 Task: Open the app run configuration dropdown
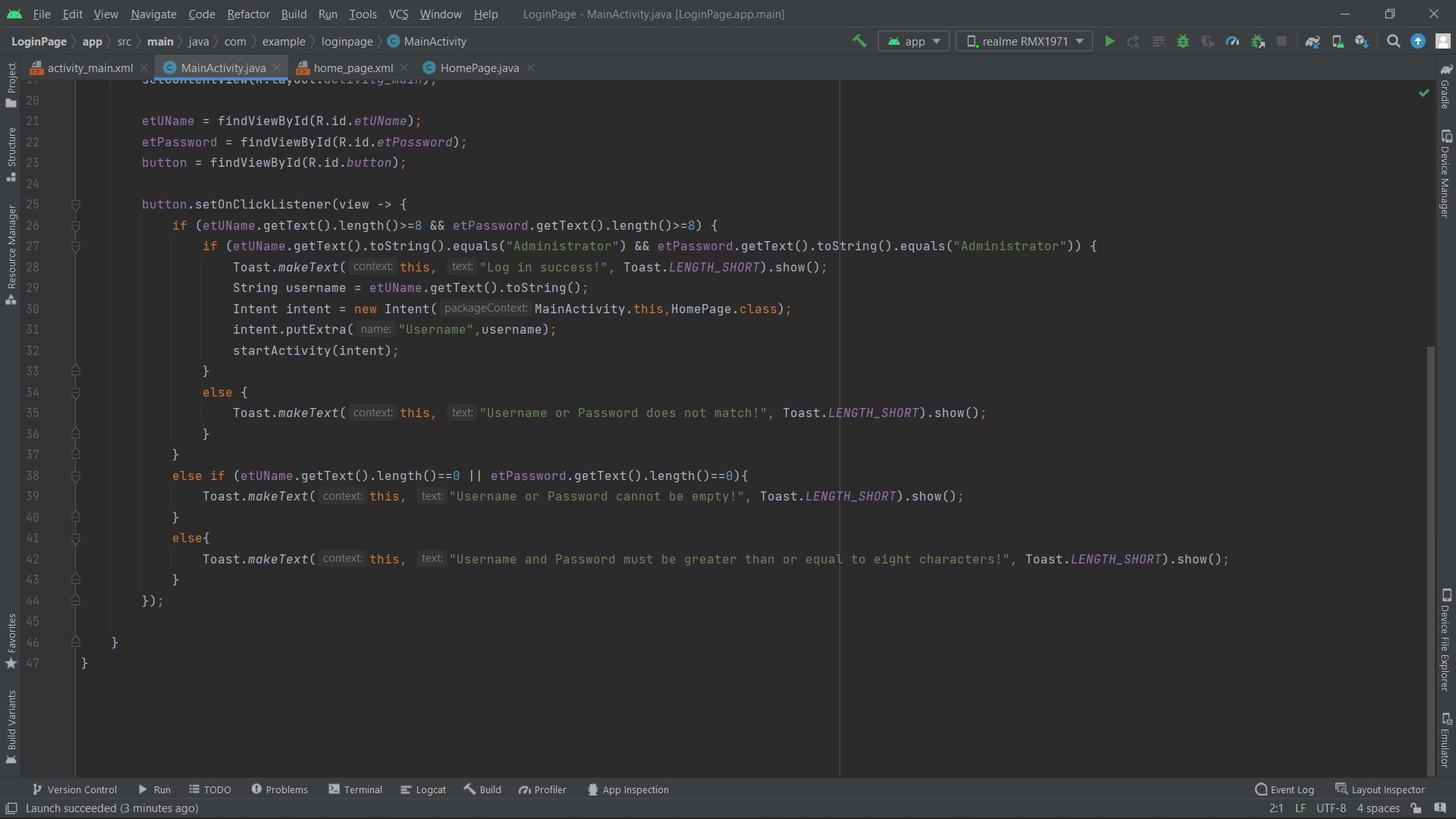point(913,41)
